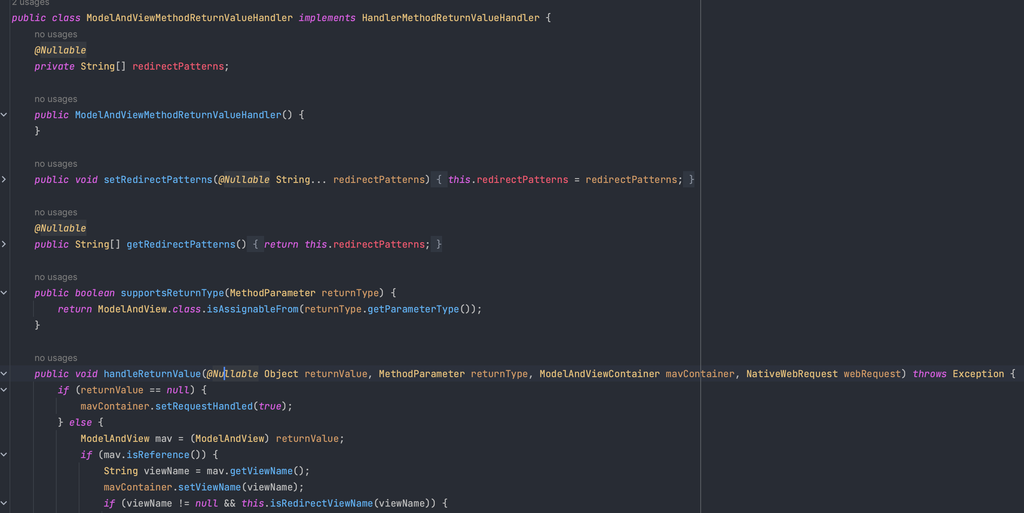
Task: Click the webRequest parameter name
Action: point(872,374)
